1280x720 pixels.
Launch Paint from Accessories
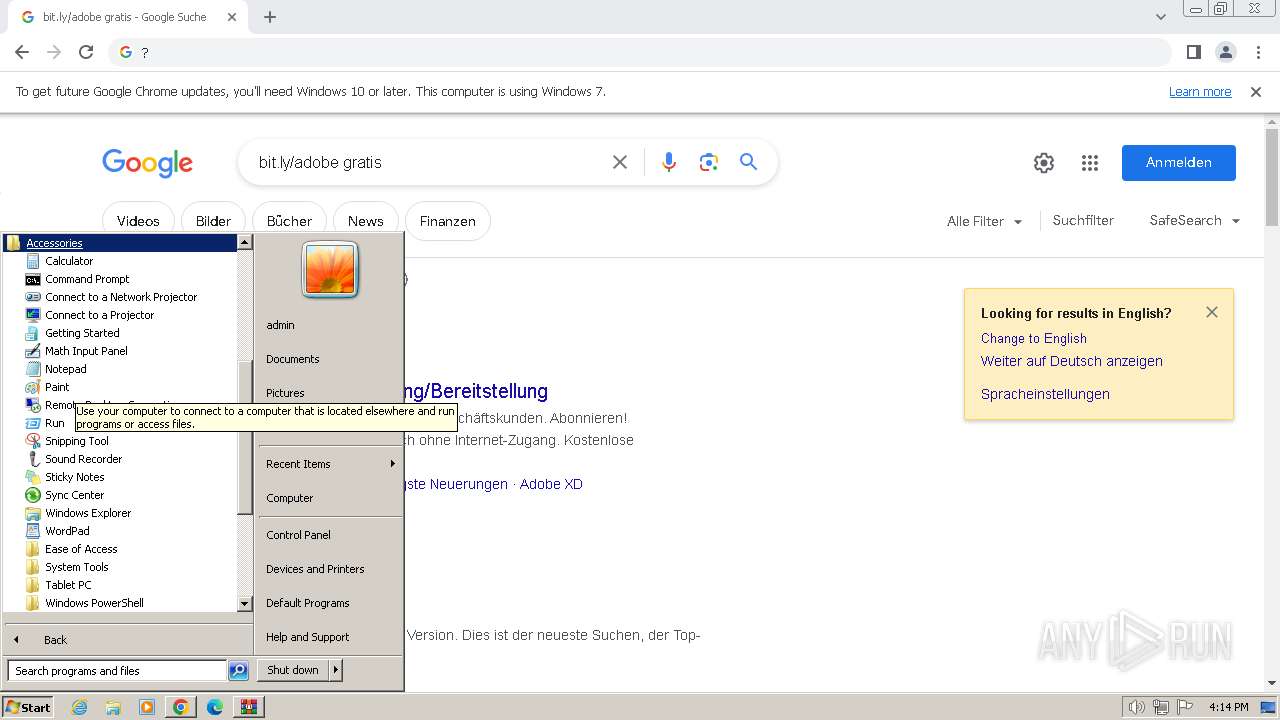tap(57, 387)
